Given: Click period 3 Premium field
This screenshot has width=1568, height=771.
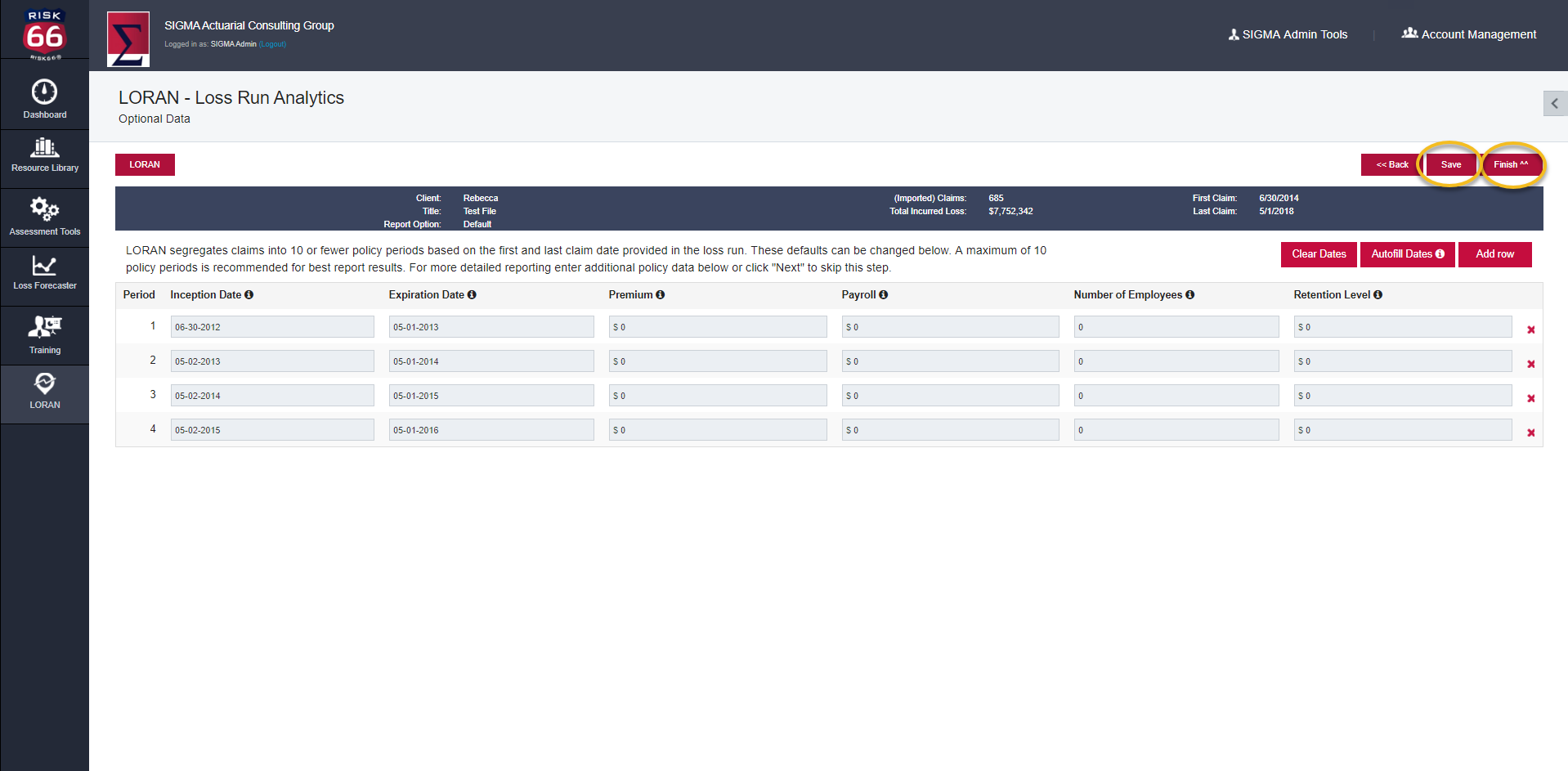Looking at the screenshot, I should click(x=718, y=396).
